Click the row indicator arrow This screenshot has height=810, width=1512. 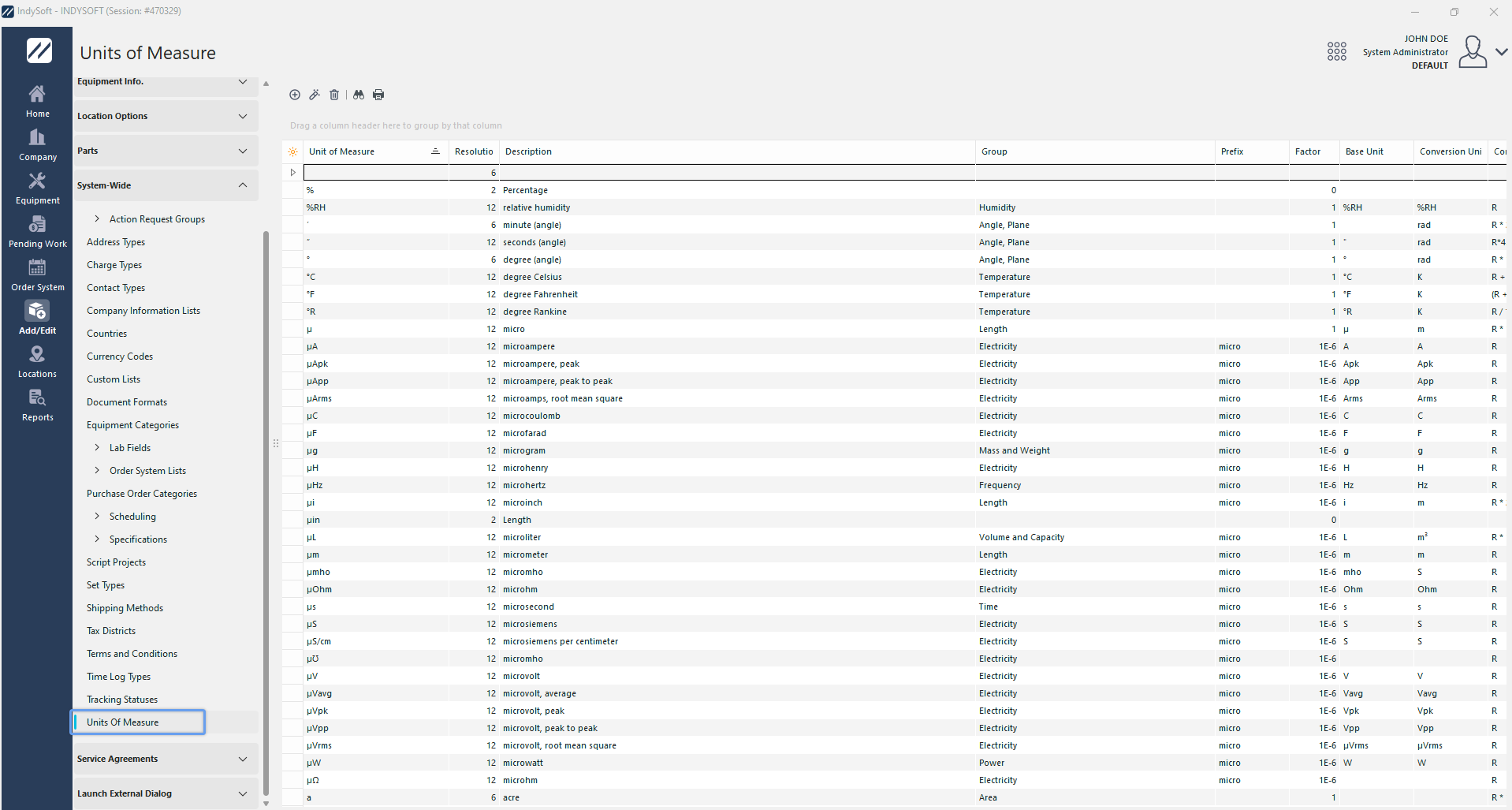point(292,173)
